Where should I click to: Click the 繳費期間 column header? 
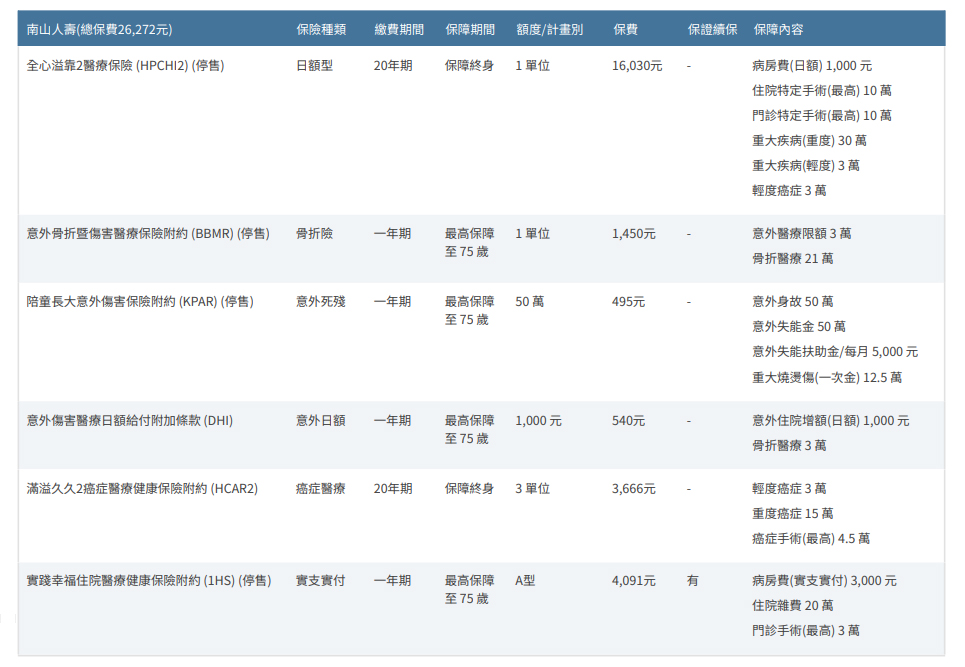coord(399,29)
